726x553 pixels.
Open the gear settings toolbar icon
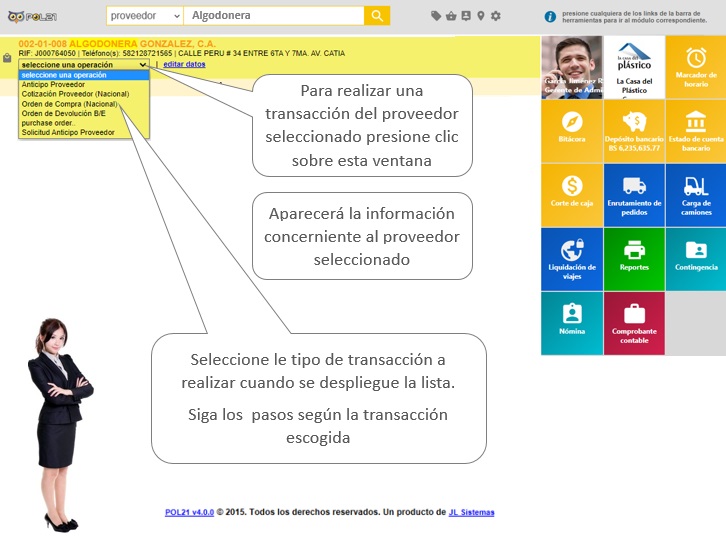tap(495, 16)
